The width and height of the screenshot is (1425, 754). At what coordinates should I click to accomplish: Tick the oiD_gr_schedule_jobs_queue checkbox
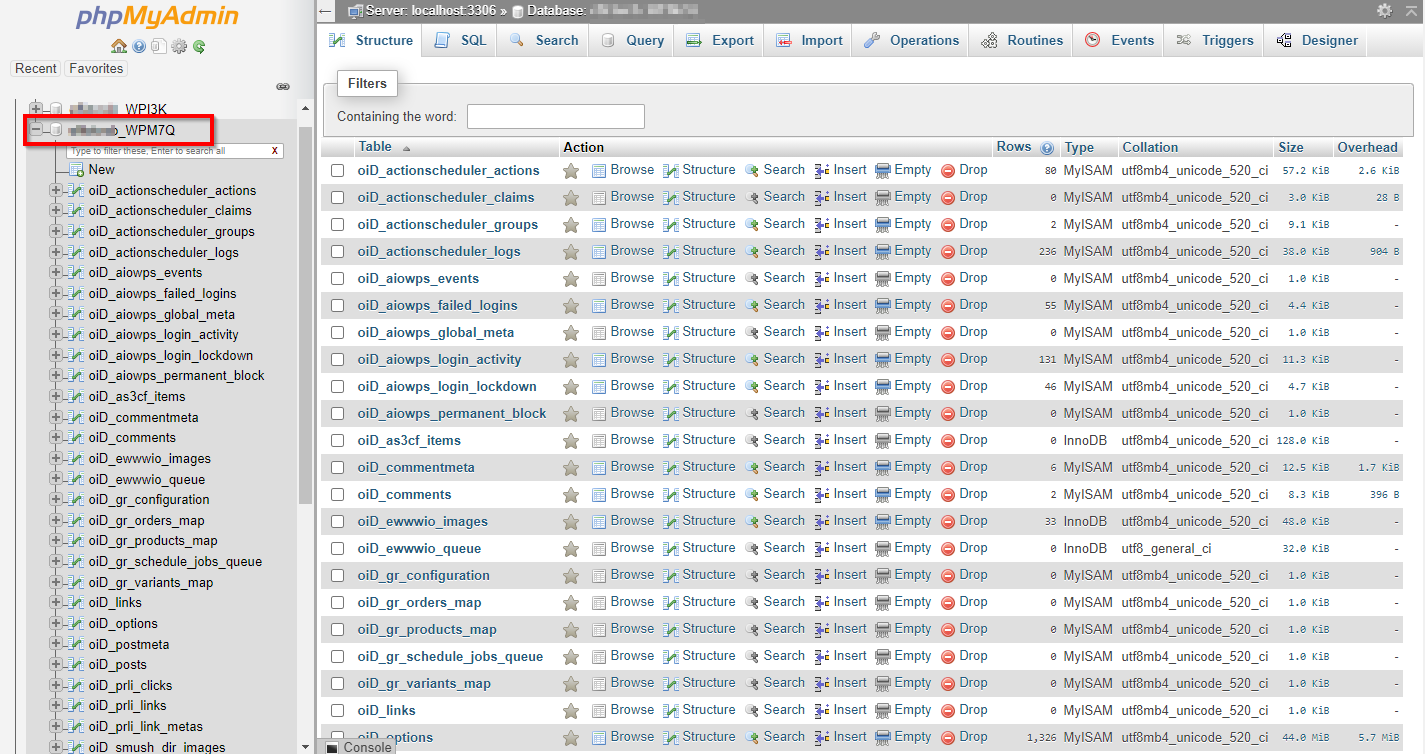(x=338, y=657)
